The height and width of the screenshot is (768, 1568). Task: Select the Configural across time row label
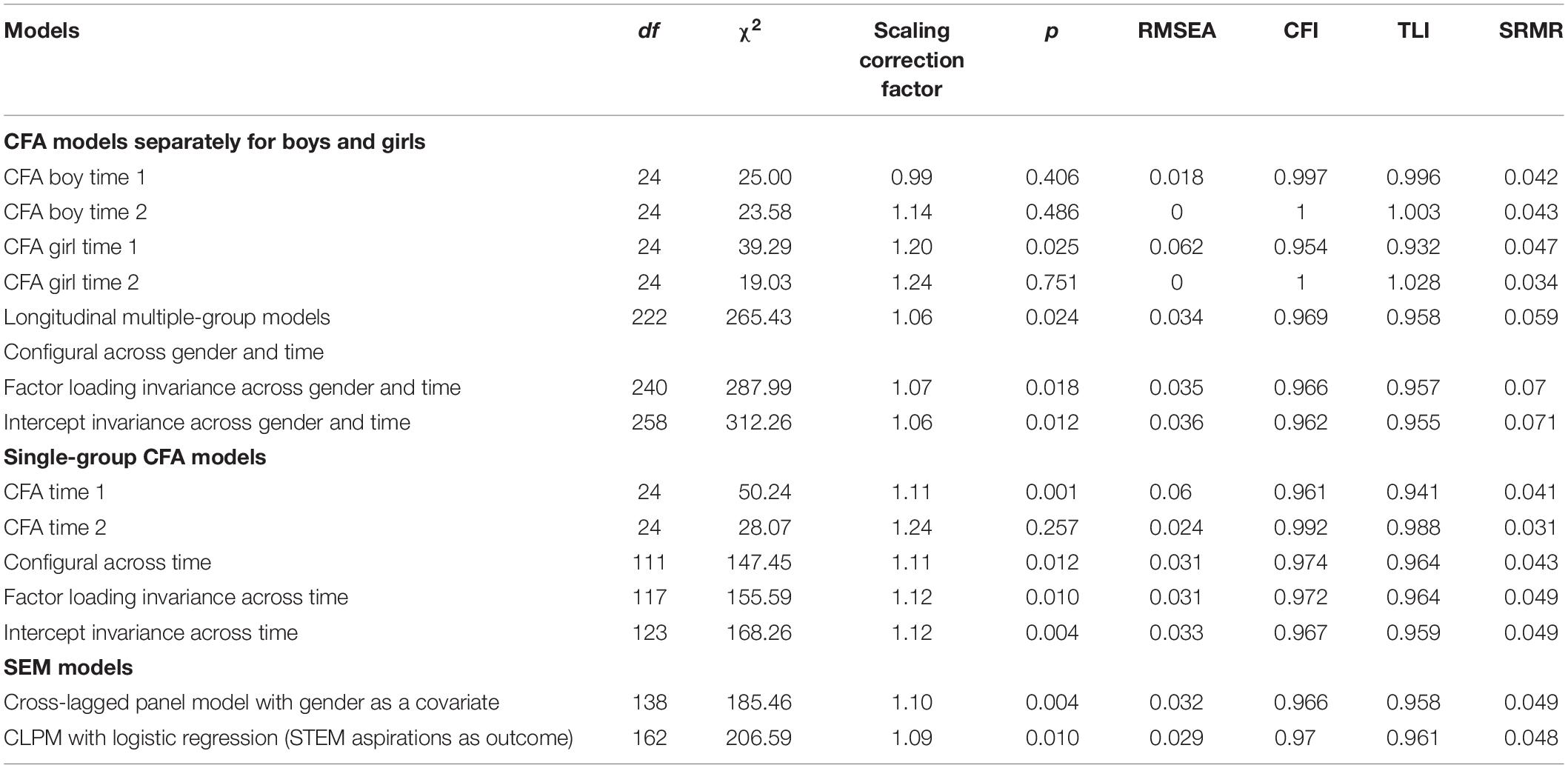point(107,562)
